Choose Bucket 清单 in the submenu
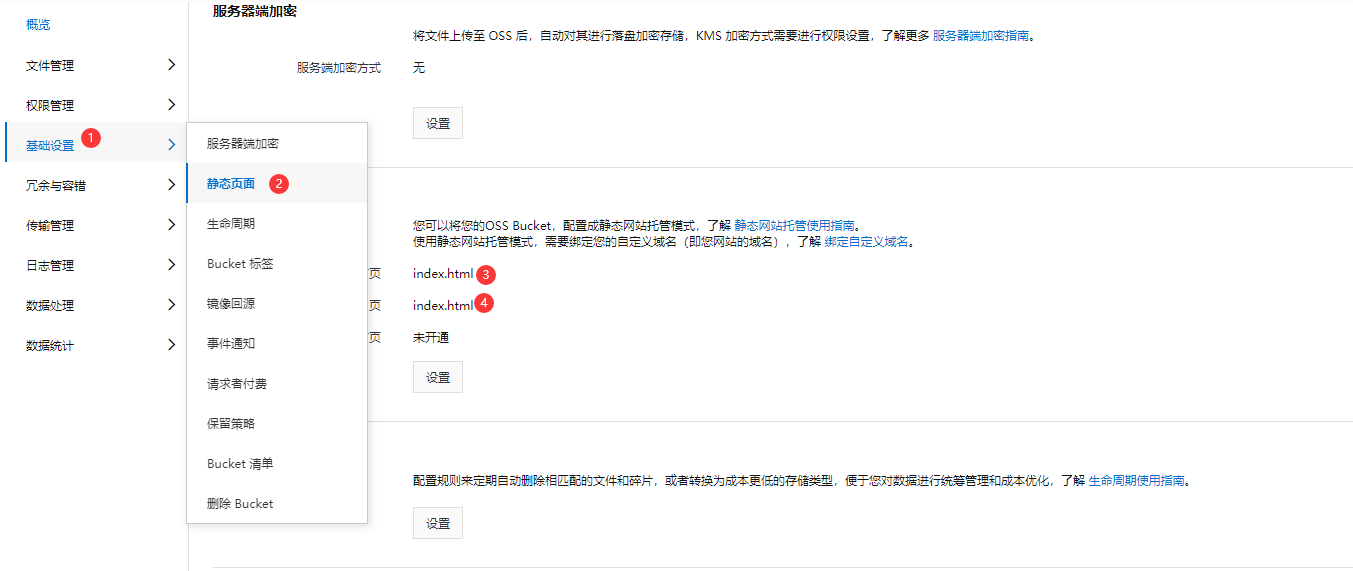 [x=277, y=463]
